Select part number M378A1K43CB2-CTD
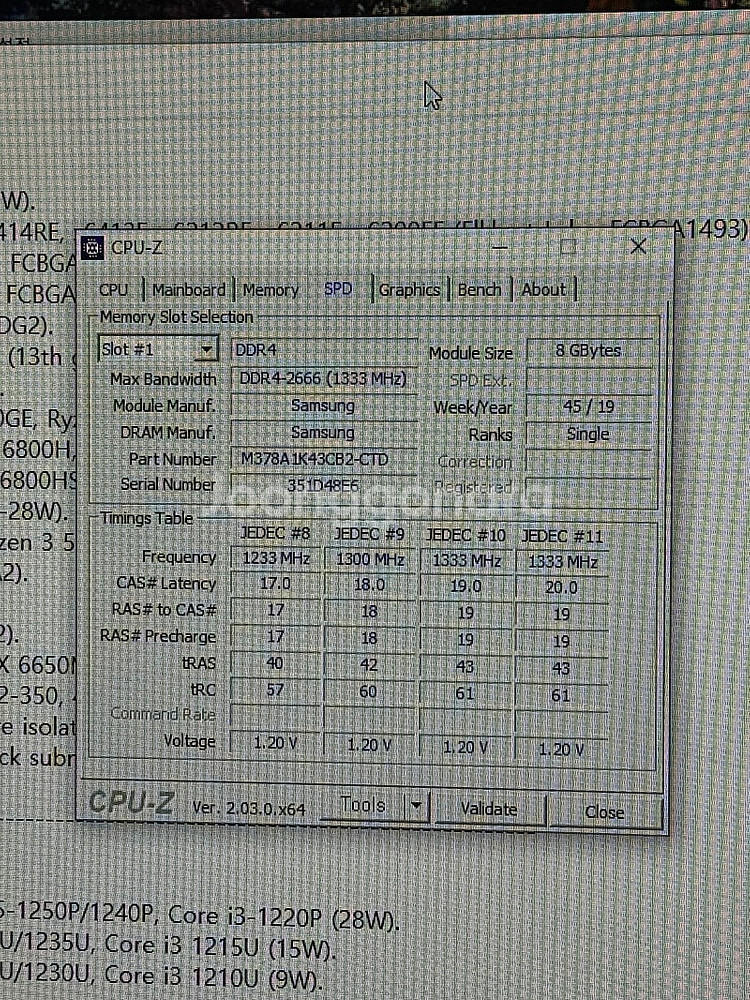This screenshot has width=750, height=1000. pos(324,459)
